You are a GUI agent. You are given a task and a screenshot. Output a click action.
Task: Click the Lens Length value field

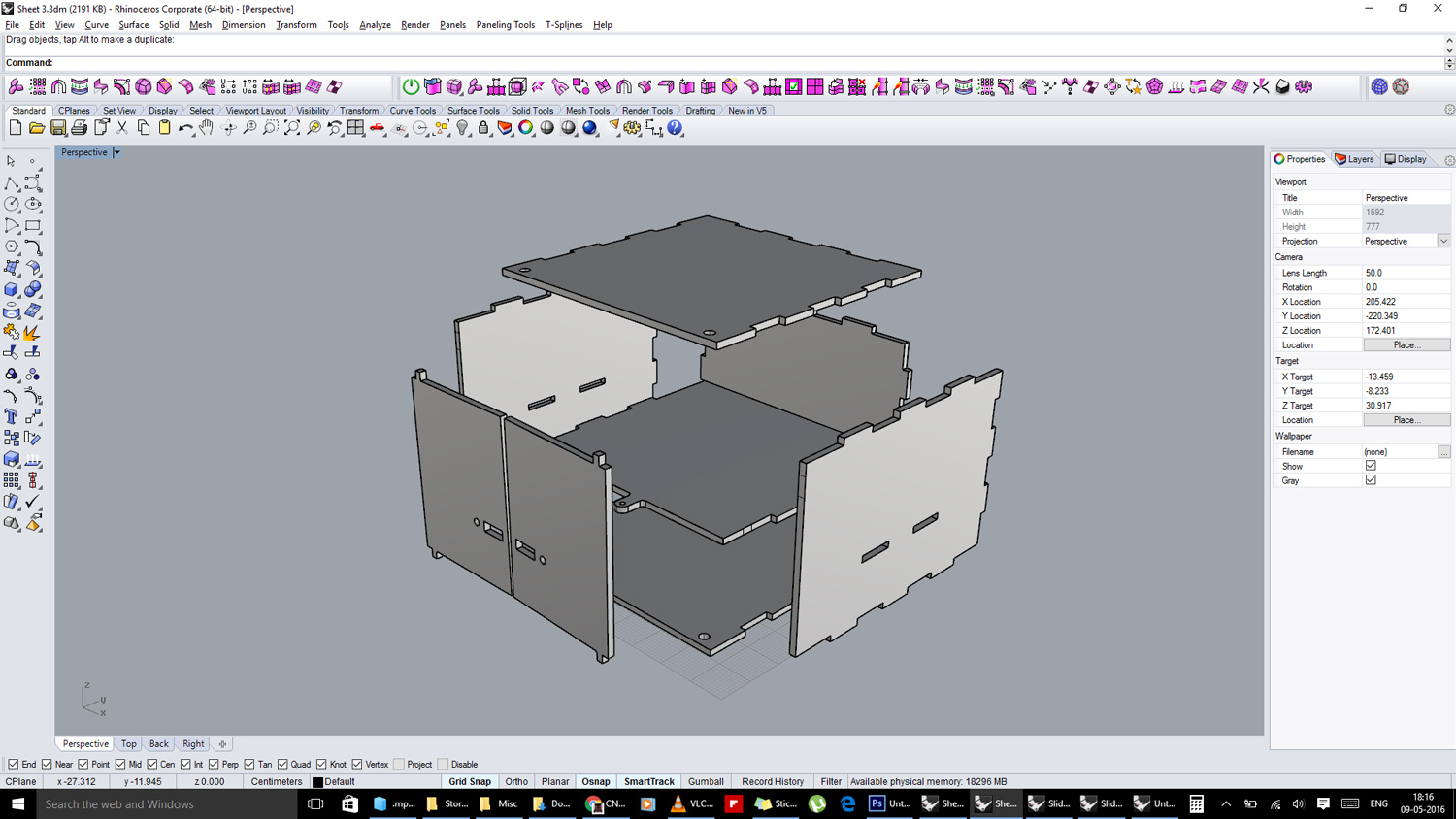click(x=1406, y=274)
